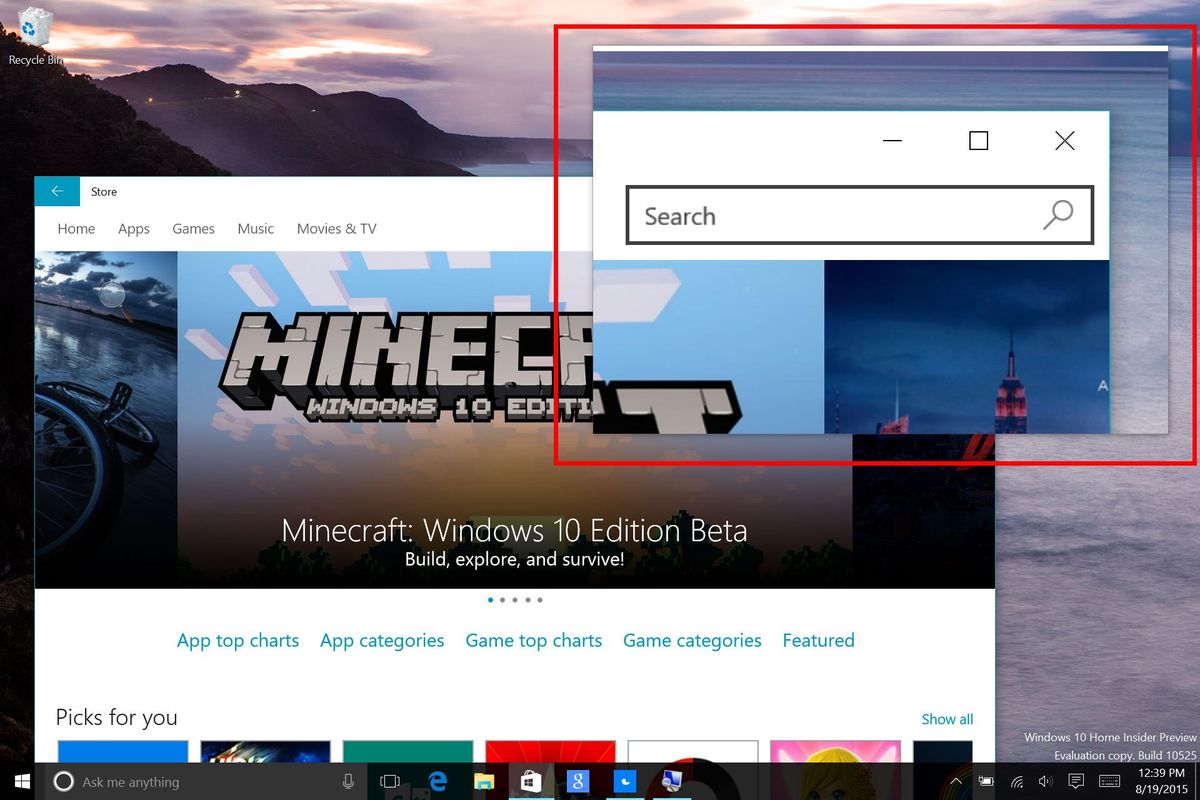The image size is (1200, 800).
Task: Click the Show all link for Picks
Action: pyautogui.click(x=946, y=719)
